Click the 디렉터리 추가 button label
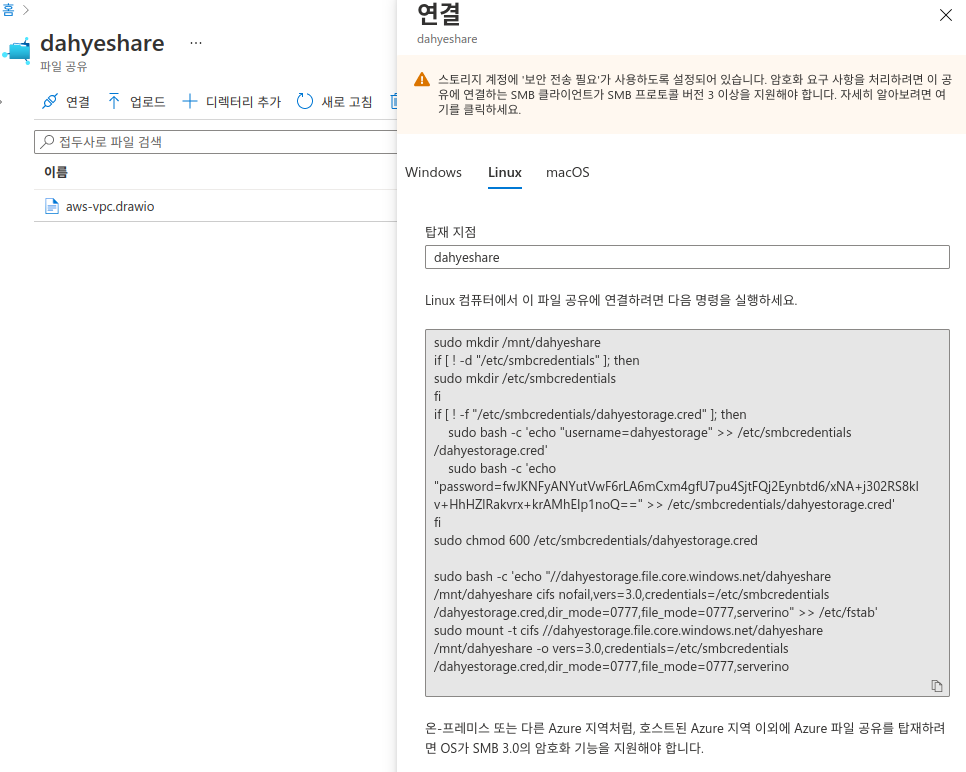966x772 pixels. tap(243, 102)
